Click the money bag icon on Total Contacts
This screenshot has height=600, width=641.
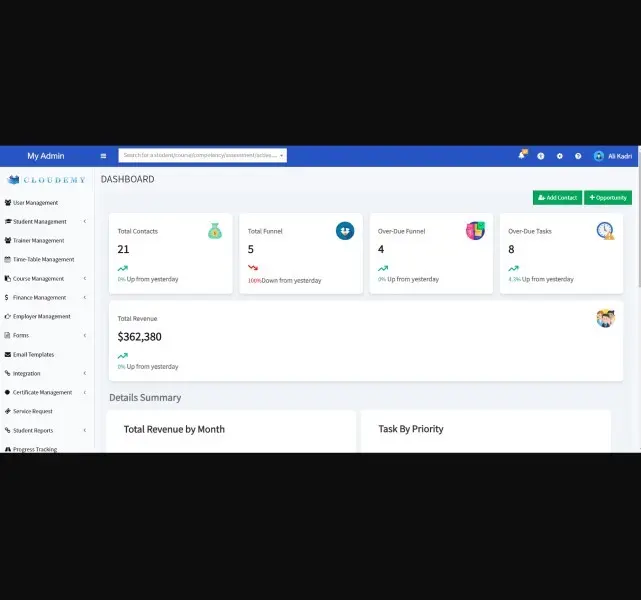click(215, 231)
